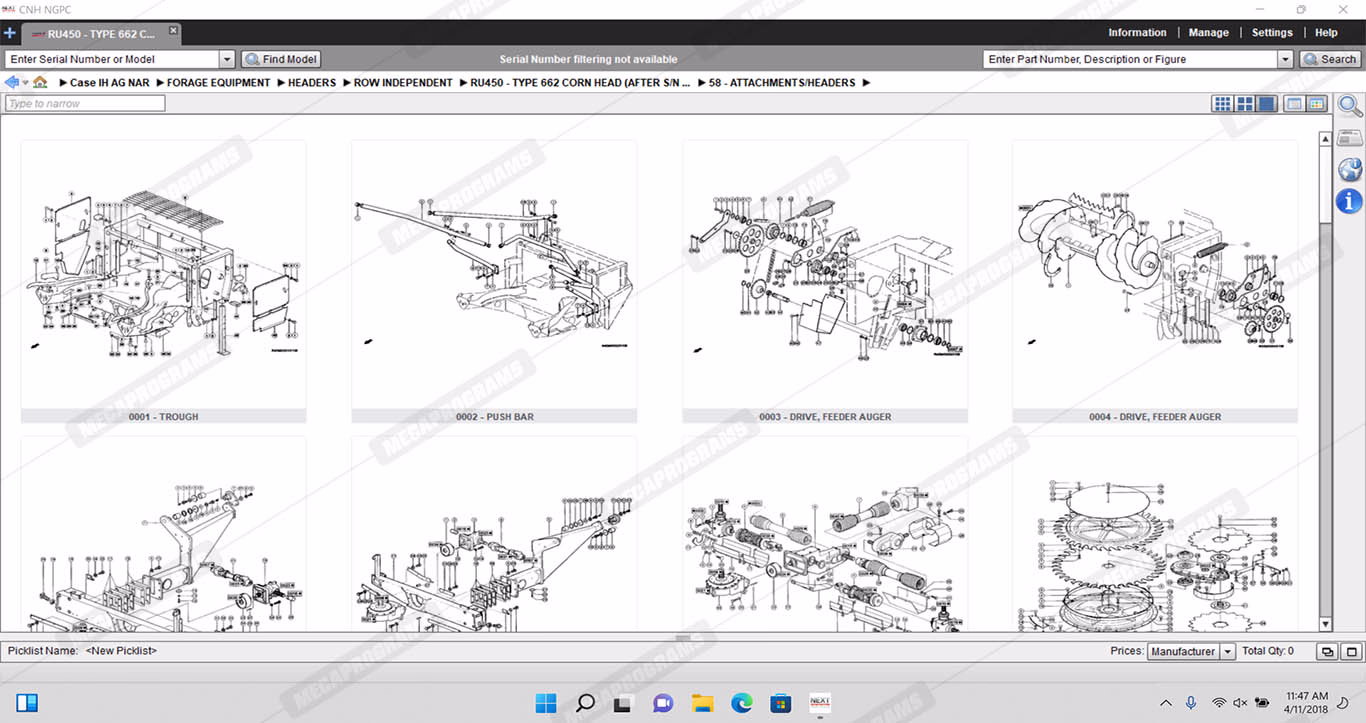Click the vertical scrollbar down arrow
Image resolution: width=1366 pixels, height=723 pixels.
click(x=1325, y=624)
